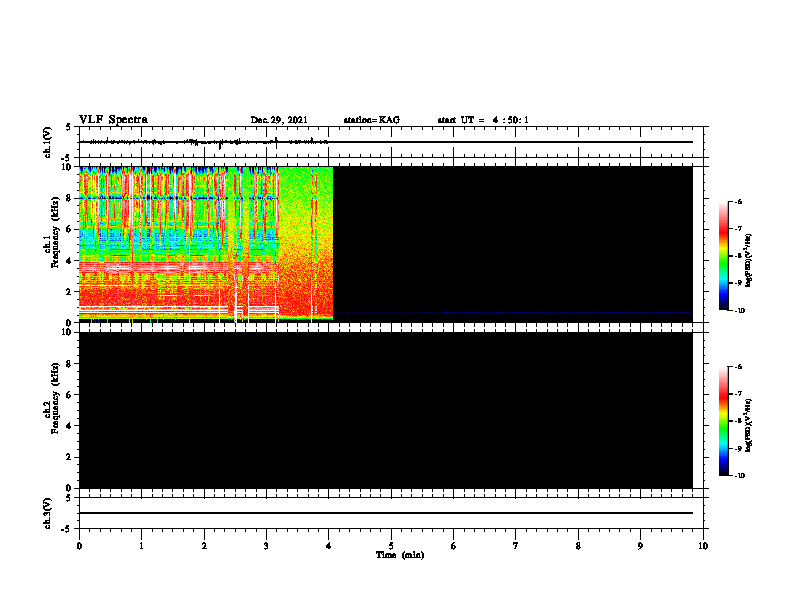Click the black ch.2 spectrogram panel
This screenshot has width=792, height=612.
click(386, 410)
